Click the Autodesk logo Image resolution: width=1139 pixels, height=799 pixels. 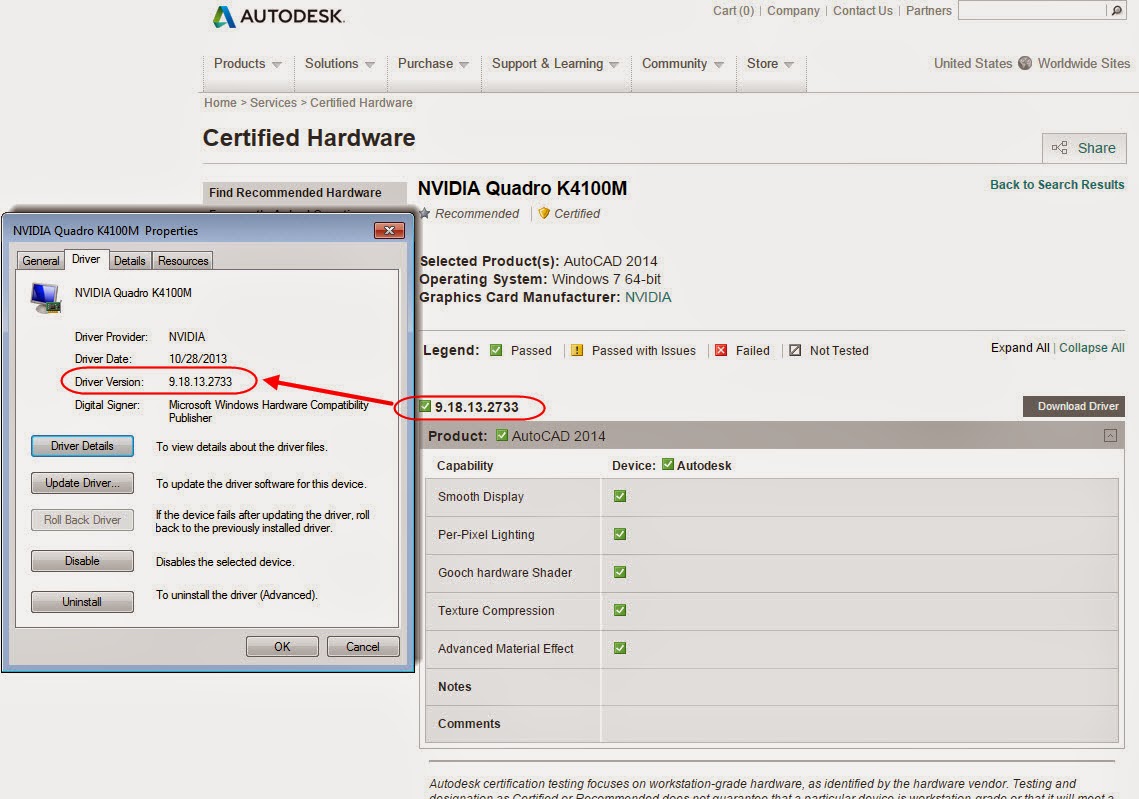[x=278, y=16]
